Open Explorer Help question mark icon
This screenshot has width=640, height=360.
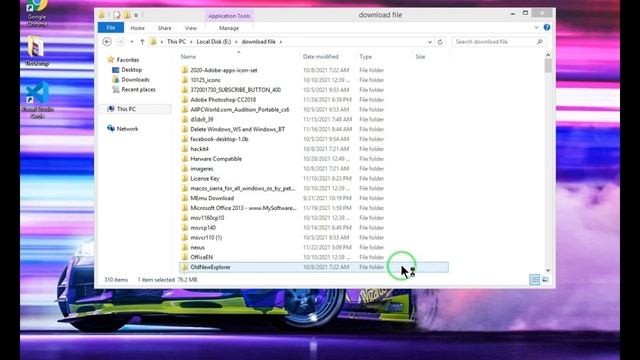pos(547,27)
